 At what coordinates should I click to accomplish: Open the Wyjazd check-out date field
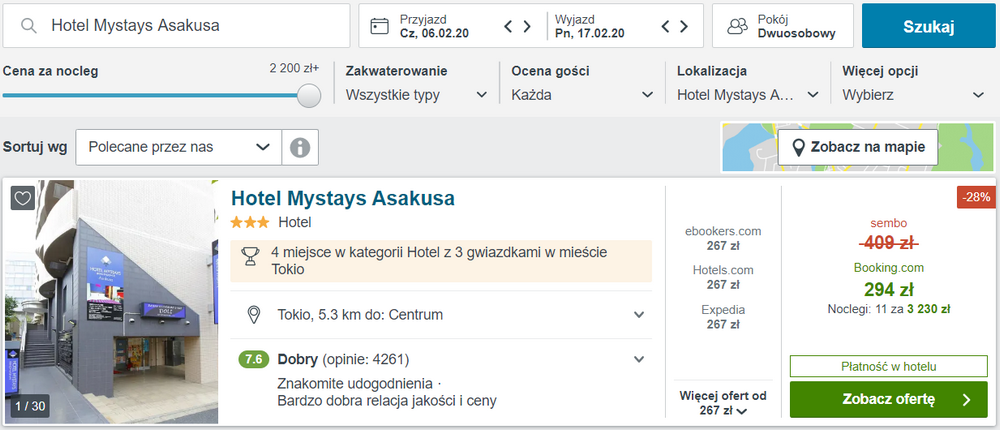[591, 26]
